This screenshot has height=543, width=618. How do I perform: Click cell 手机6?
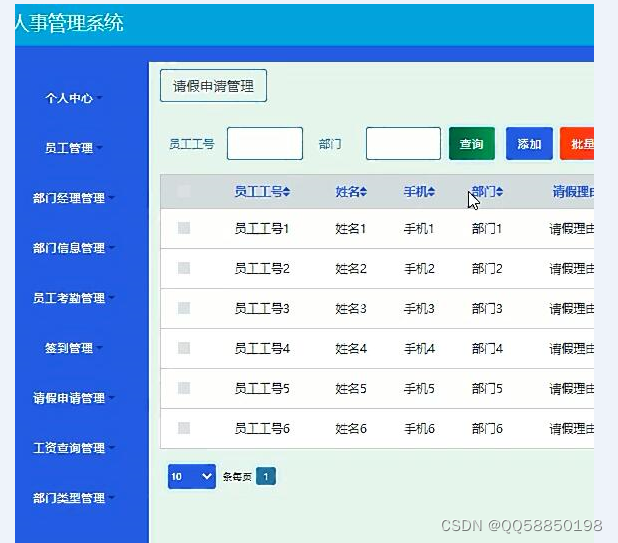click(419, 429)
